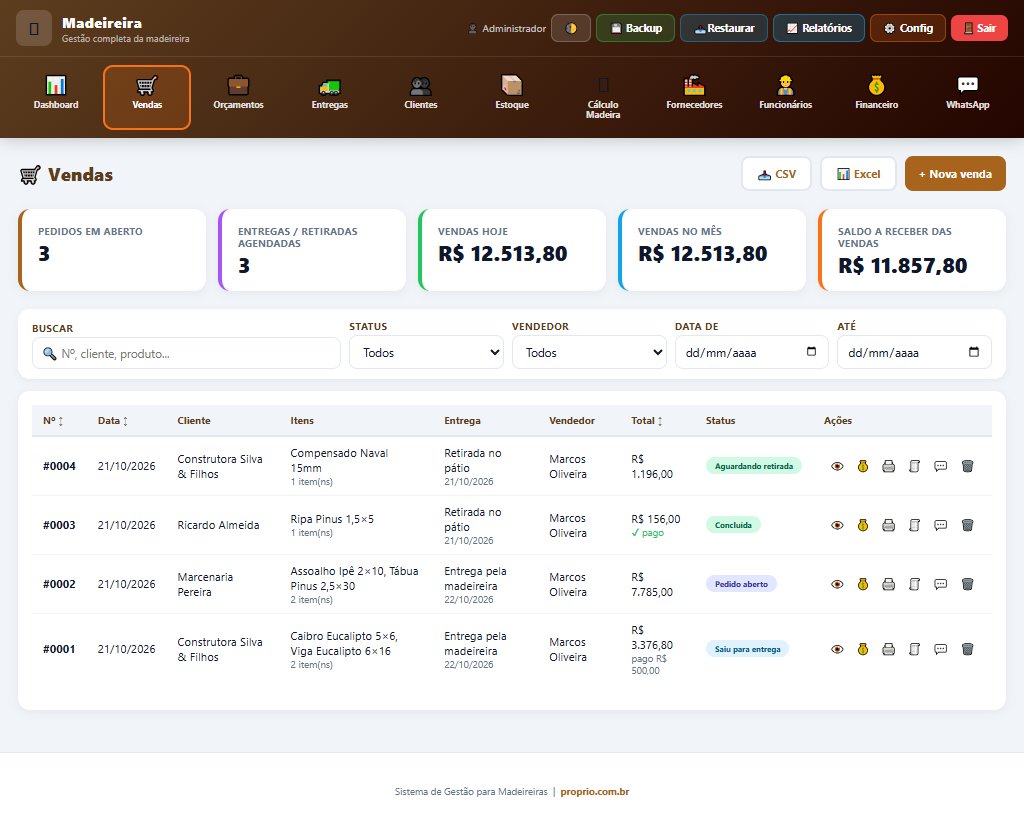Print sale #0004 using printer icon
This screenshot has width=1024, height=813.
point(888,466)
